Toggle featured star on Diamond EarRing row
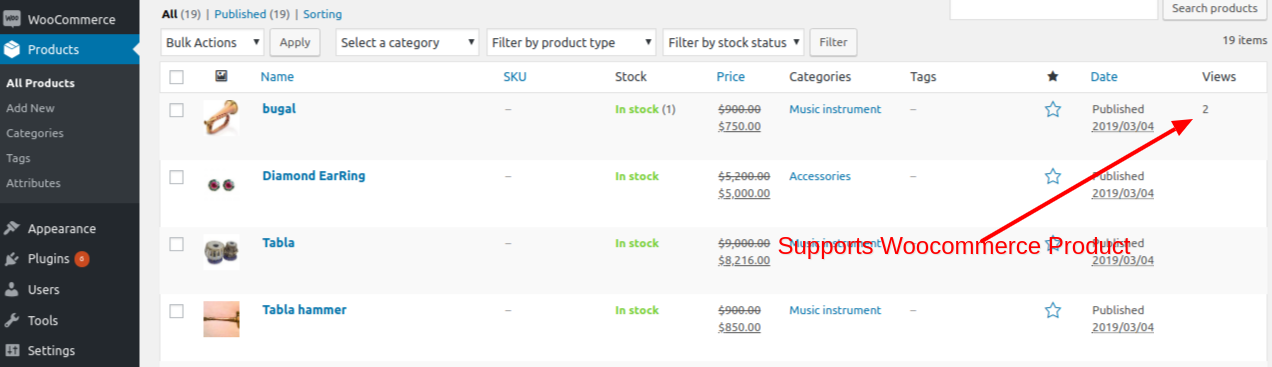1272x367 pixels. click(1052, 176)
